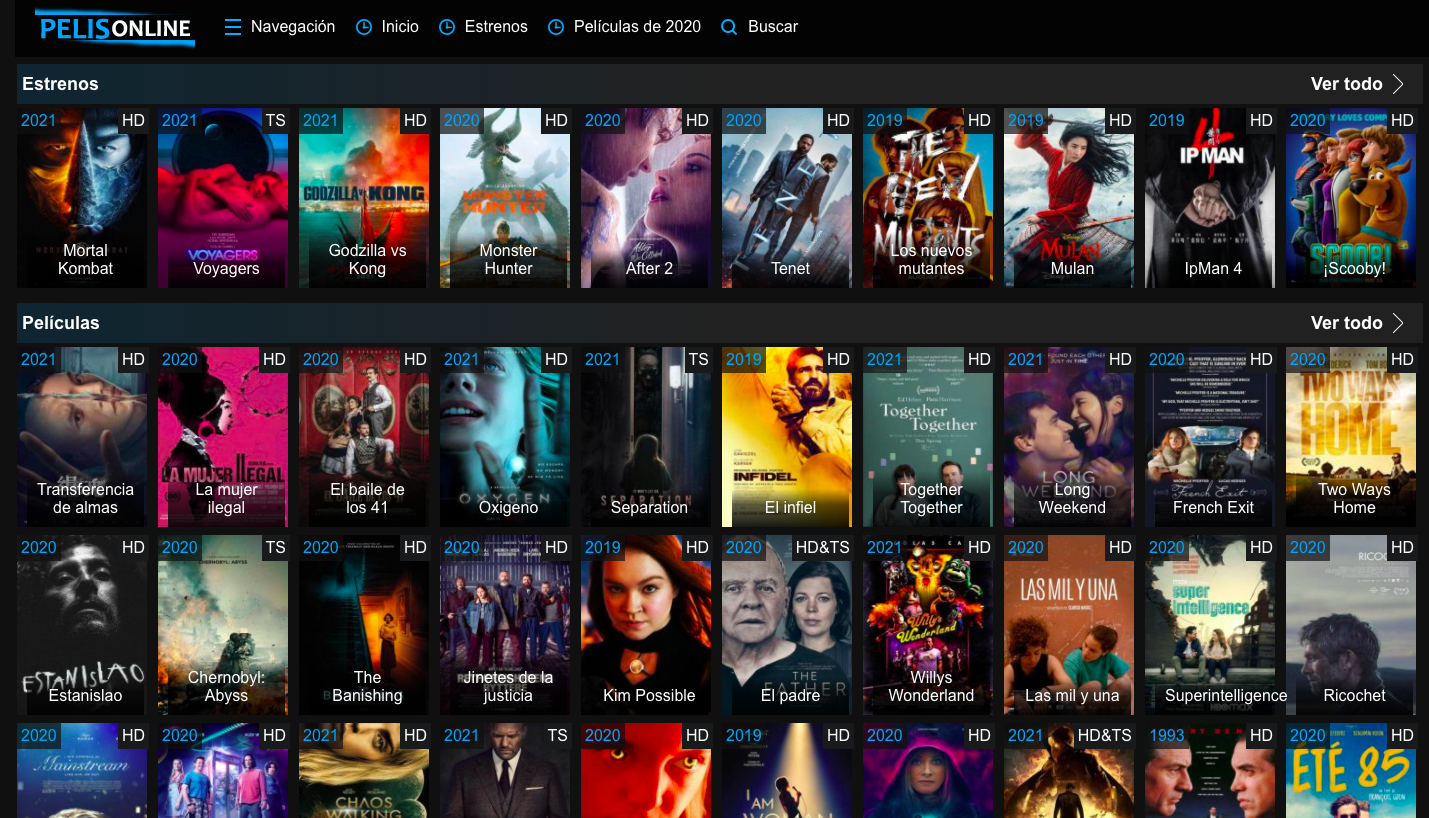The width and height of the screenshot is (1429, 818).
Task: Select the Chernobyl: Abyss poster
Action: [223, 625]
